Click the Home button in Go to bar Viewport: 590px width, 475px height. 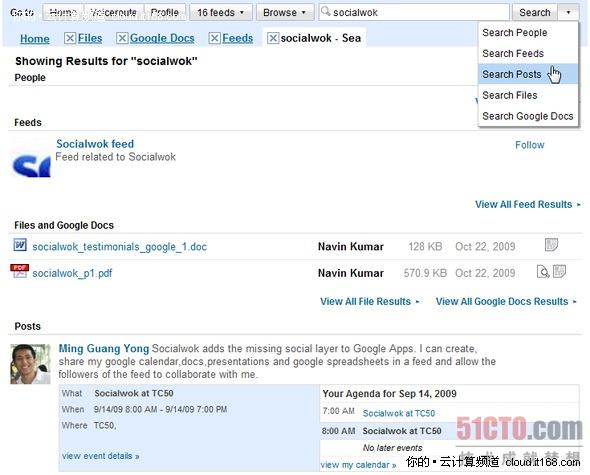(63, 12)
